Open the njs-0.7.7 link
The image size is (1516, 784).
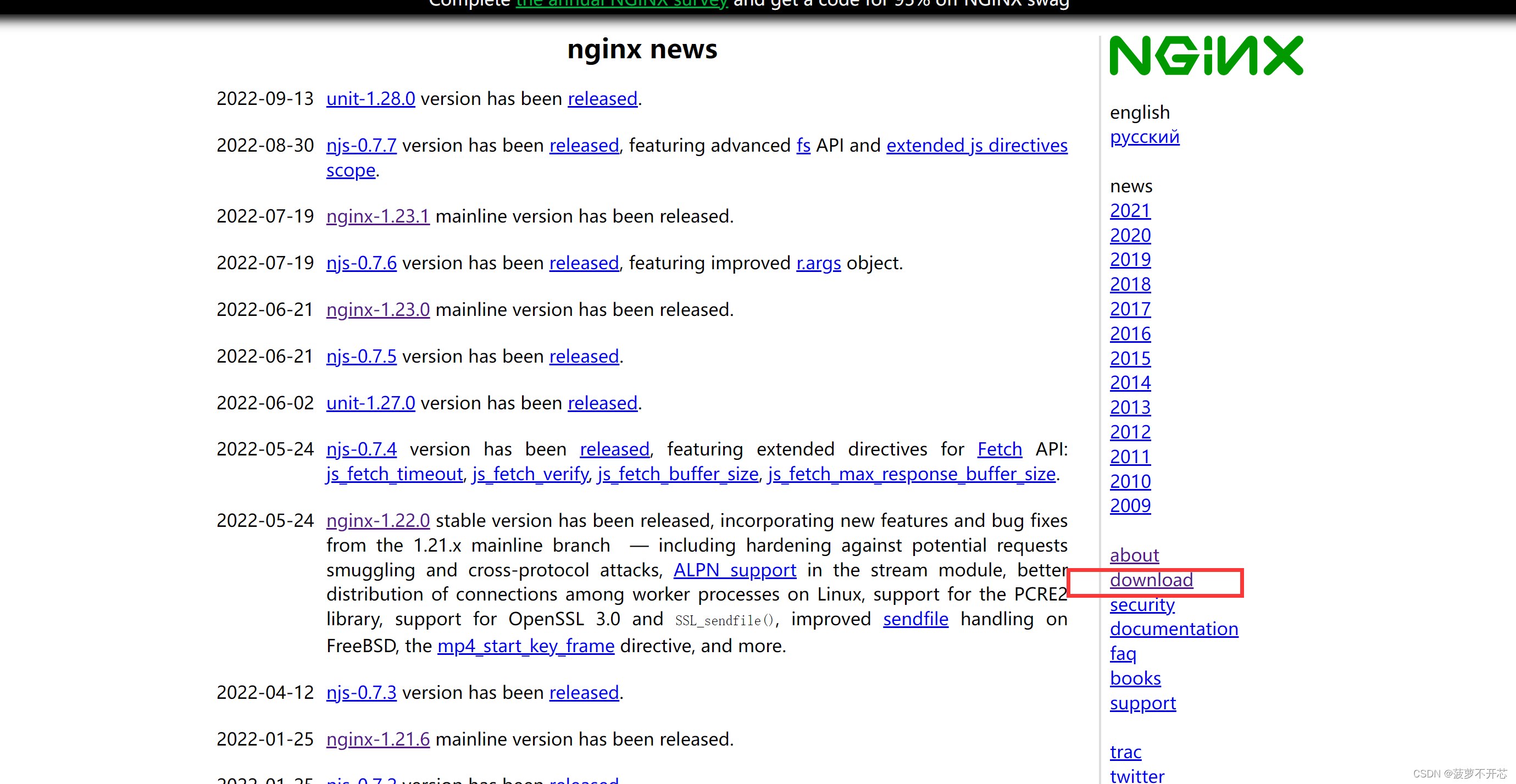pyautogui.click(x=362, y=146)
